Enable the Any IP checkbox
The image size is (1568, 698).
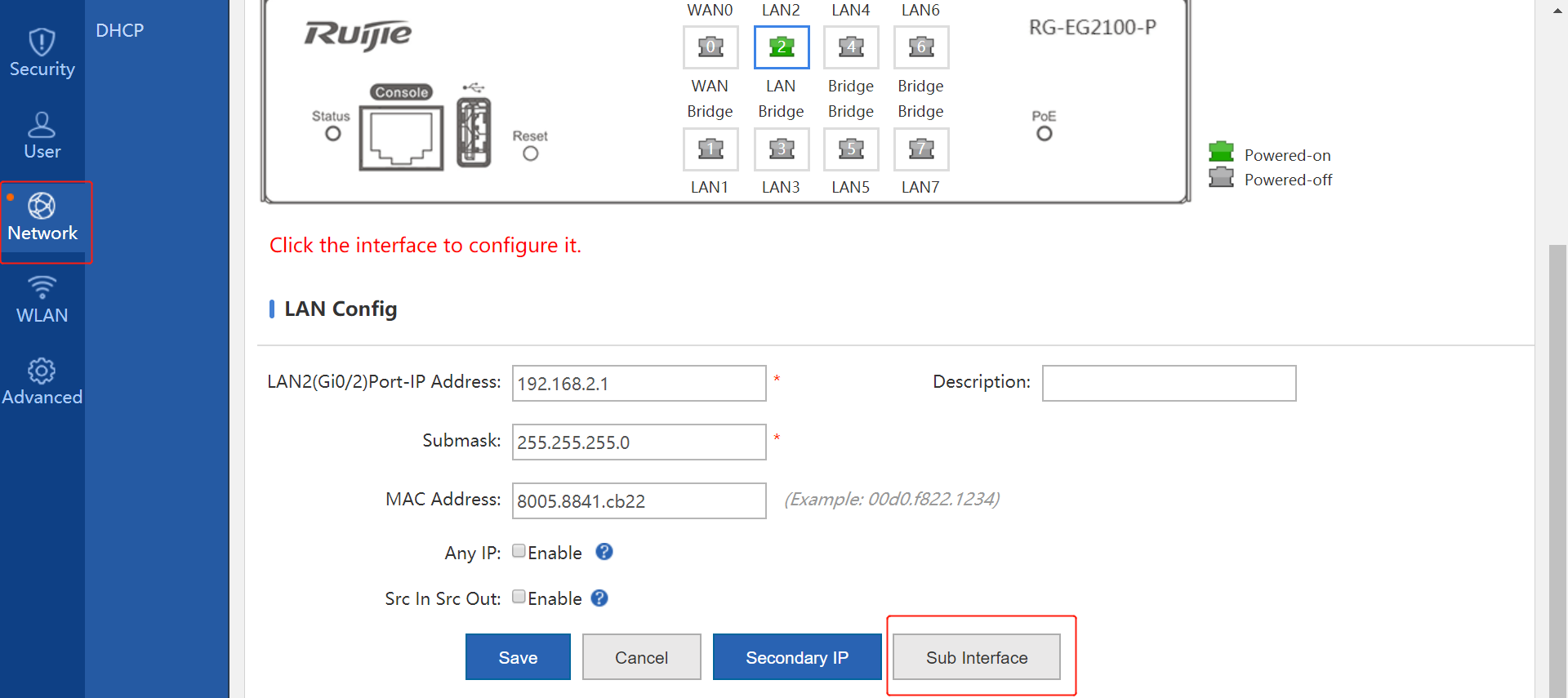point(519,551)
